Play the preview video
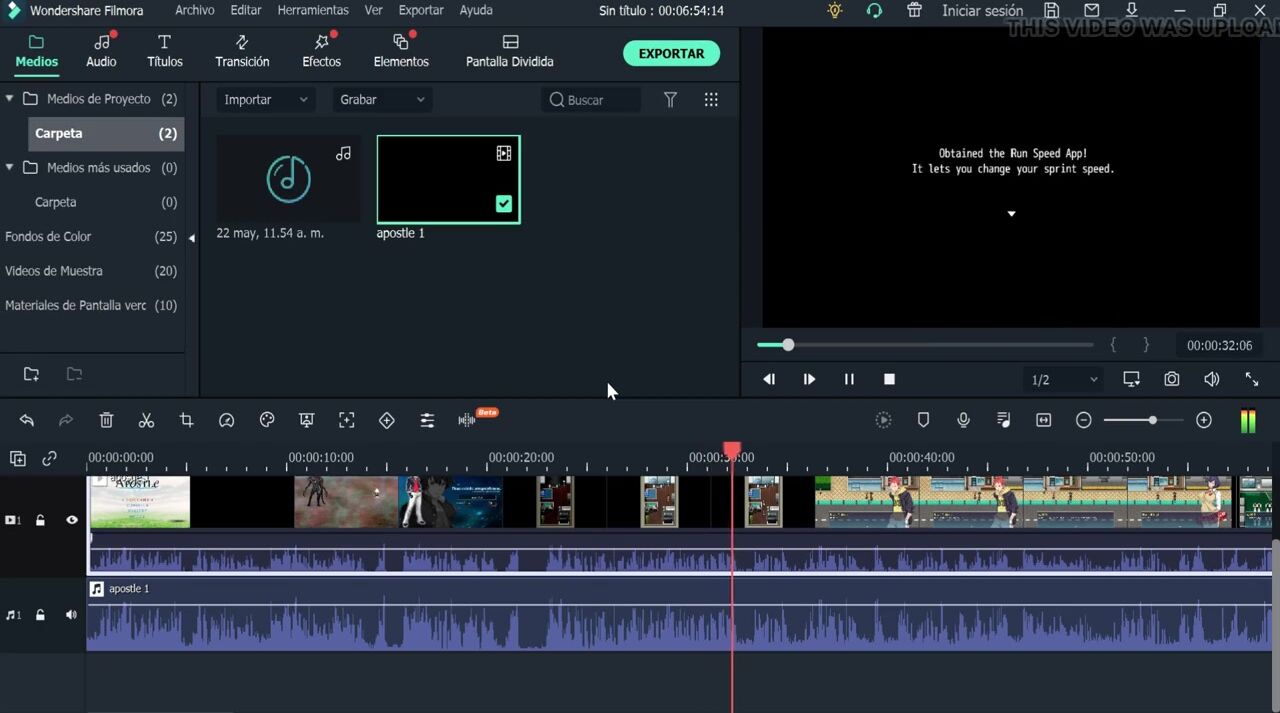Image resolution: width=1280 pixels, height=713 pixels. coord(809,379)
